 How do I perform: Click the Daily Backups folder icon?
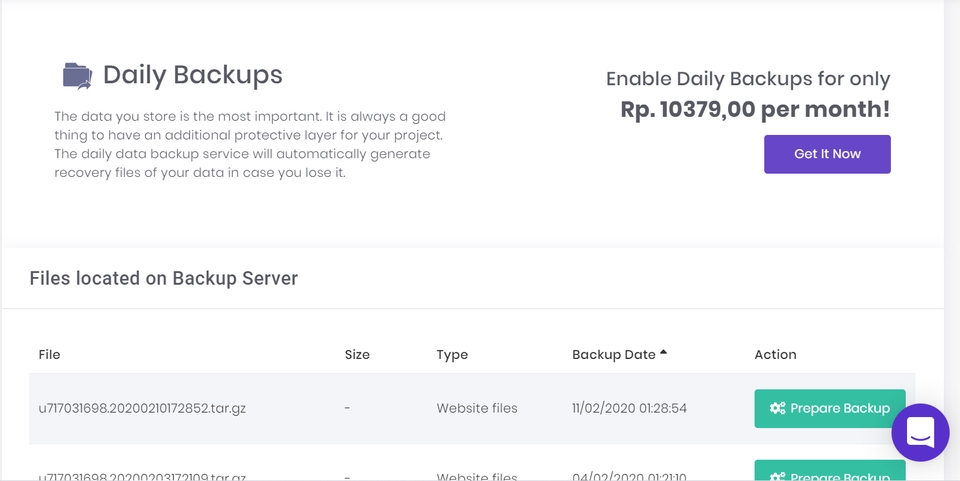click(x=77, y=75)
